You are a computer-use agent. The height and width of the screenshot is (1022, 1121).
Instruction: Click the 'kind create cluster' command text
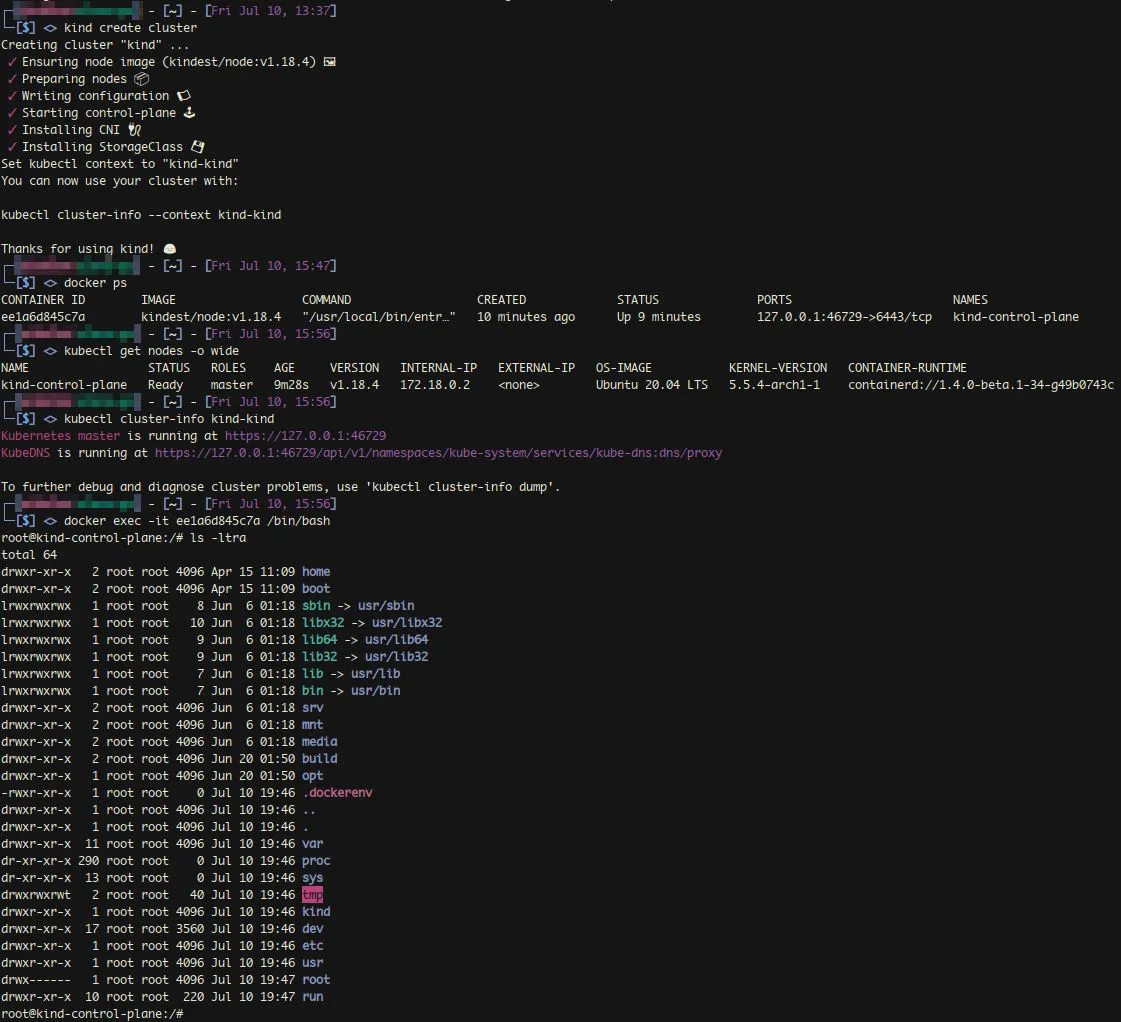click(x=130, y=28)
